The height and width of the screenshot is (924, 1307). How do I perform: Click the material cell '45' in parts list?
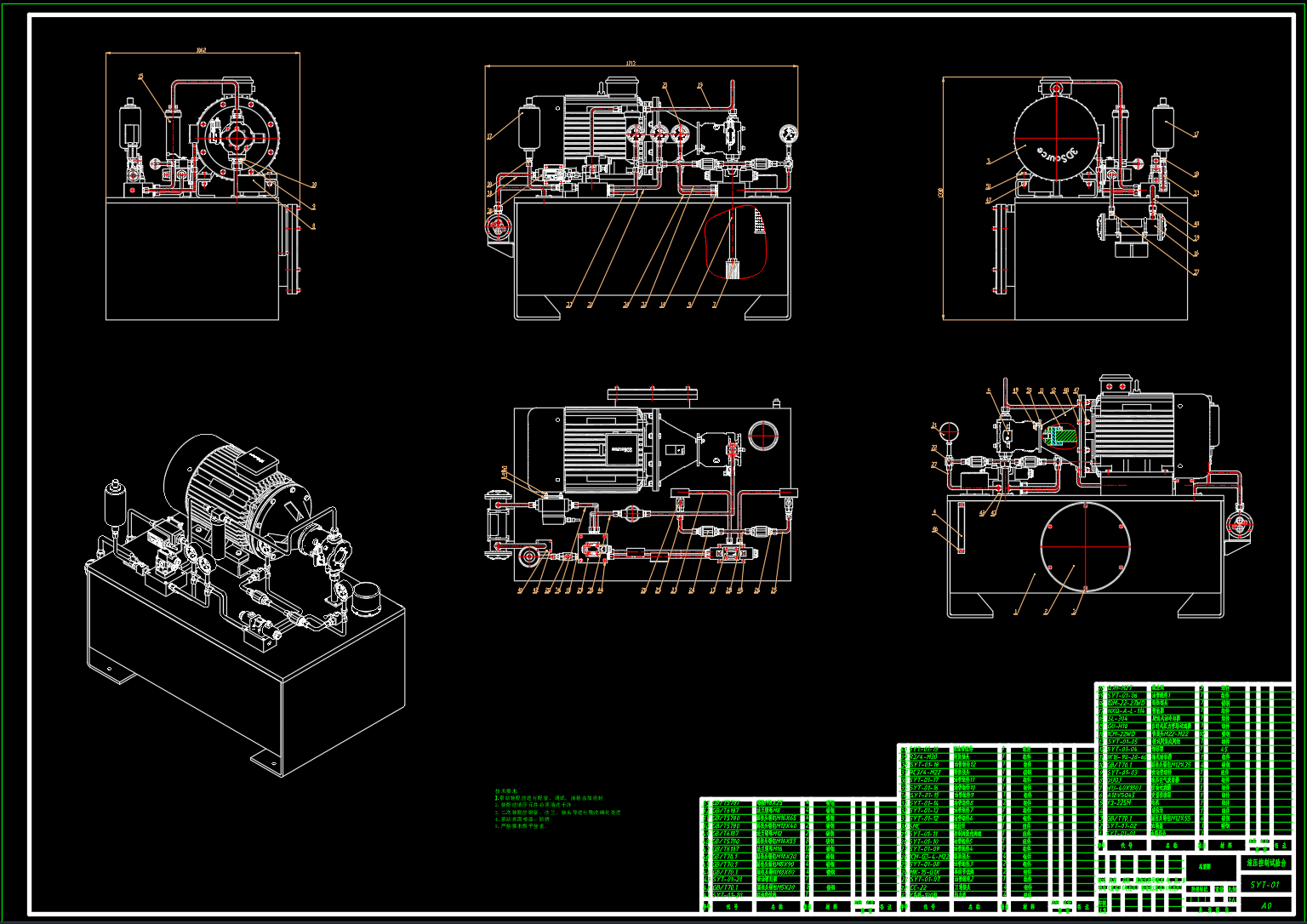pyautogui.click(x=1224, y=749)
